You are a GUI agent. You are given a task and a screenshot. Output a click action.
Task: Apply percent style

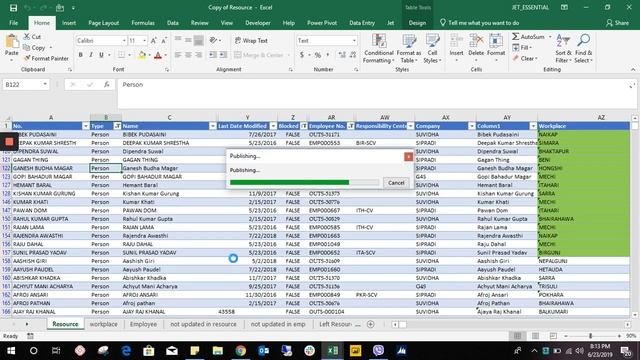tap(318, 55)
